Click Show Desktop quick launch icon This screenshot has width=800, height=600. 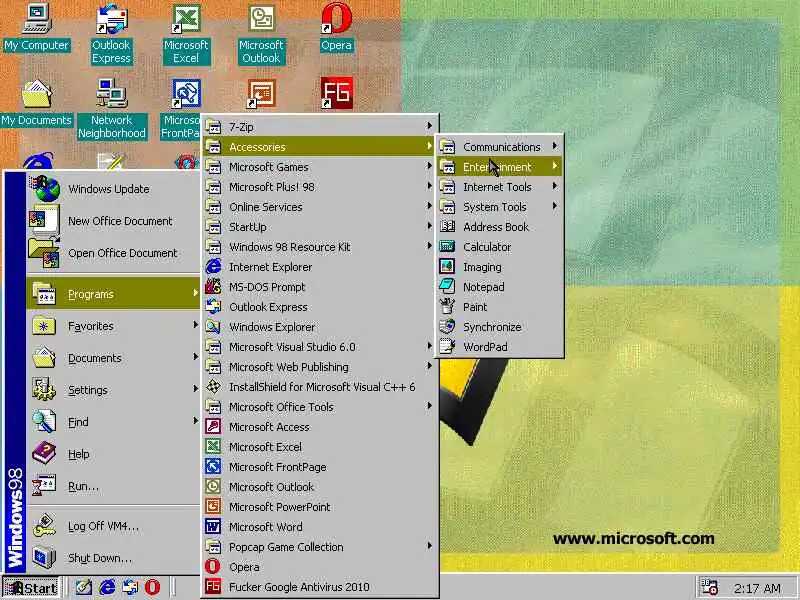click(84, 588)
